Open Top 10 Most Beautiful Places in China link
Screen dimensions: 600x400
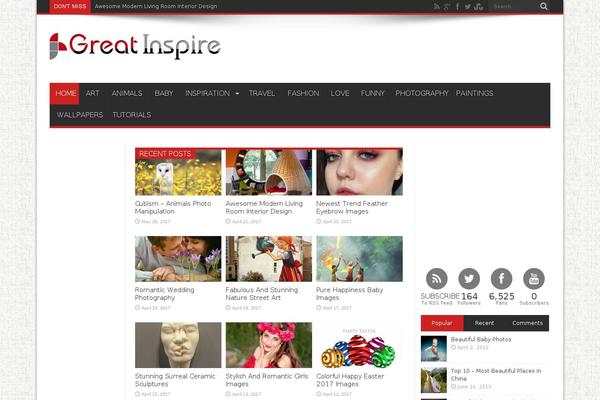[x=496, y=374]
